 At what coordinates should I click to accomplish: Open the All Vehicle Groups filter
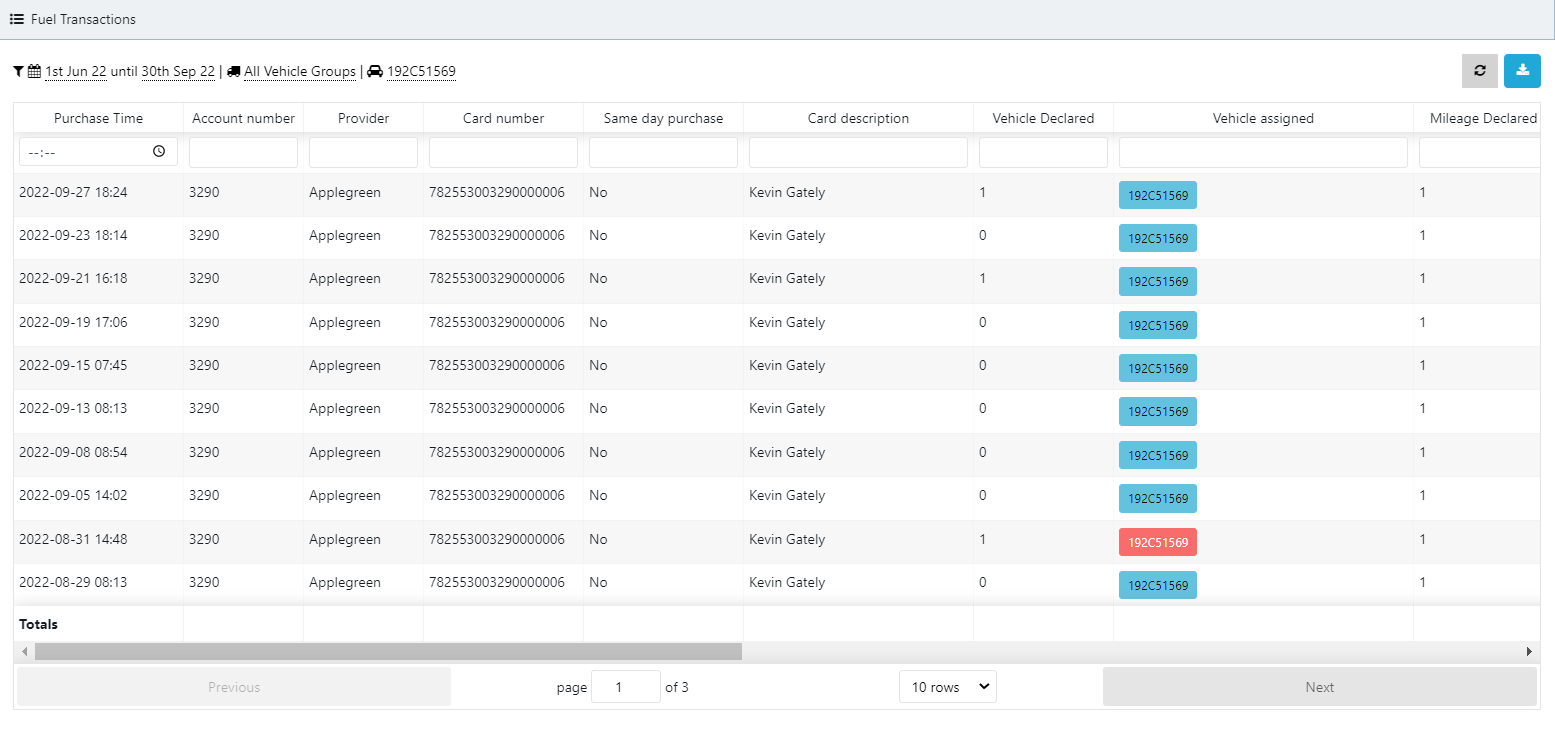[x=300, y=72]
